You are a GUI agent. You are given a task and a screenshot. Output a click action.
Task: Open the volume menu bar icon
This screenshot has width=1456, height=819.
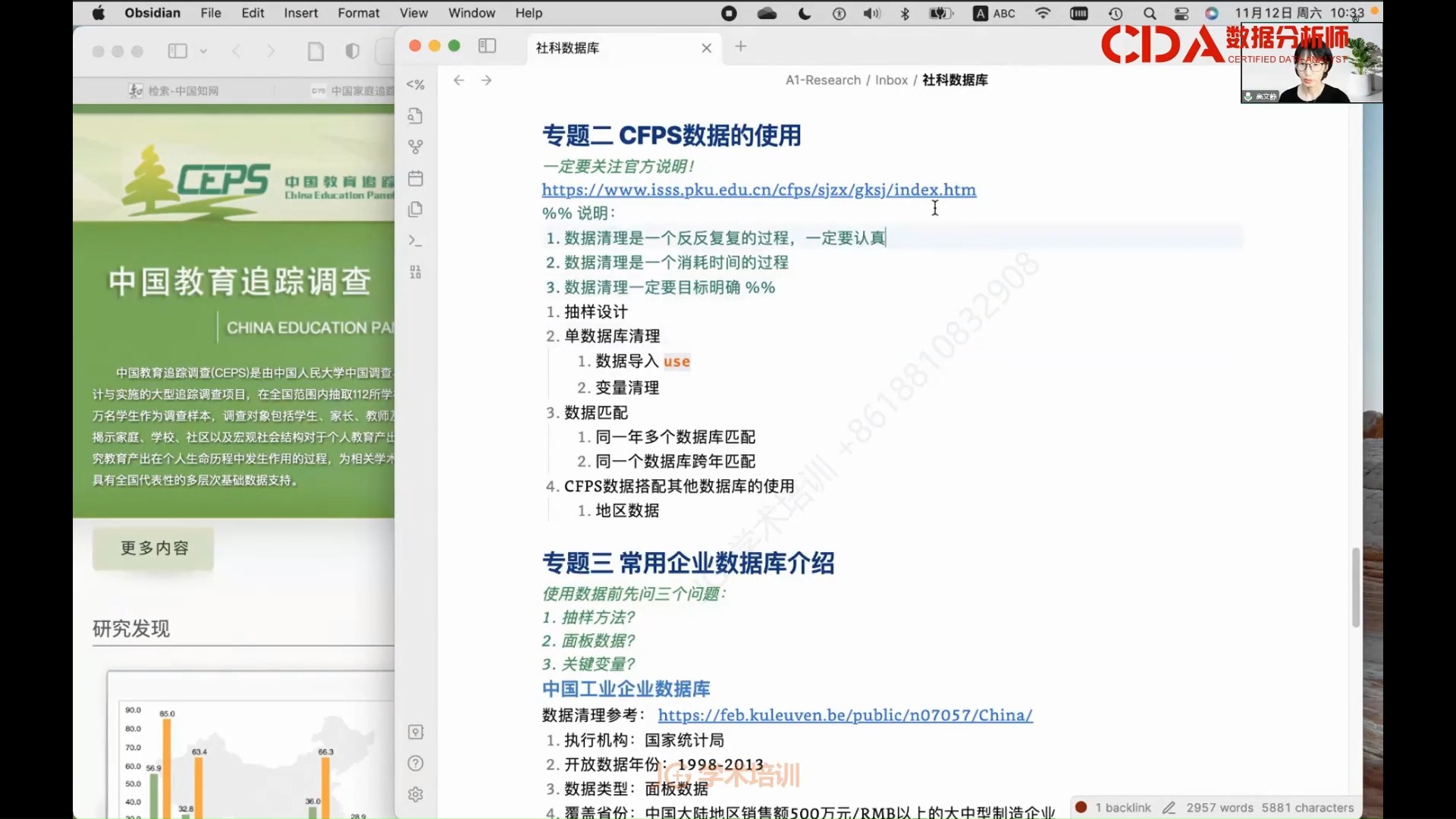tap(871, 13)
